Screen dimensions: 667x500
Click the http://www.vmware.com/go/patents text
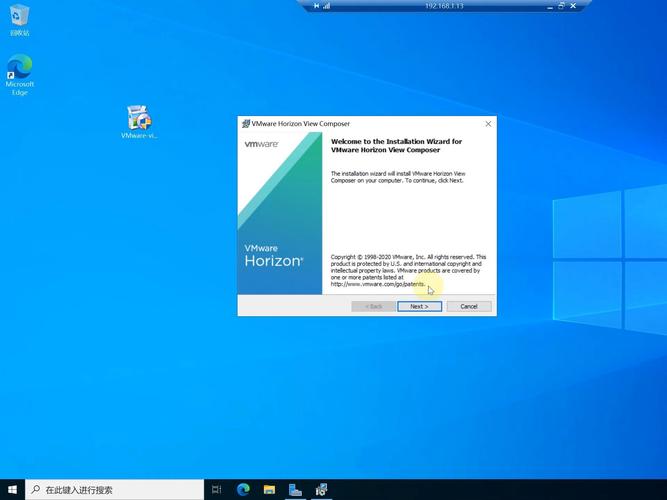tap(377, 284)
